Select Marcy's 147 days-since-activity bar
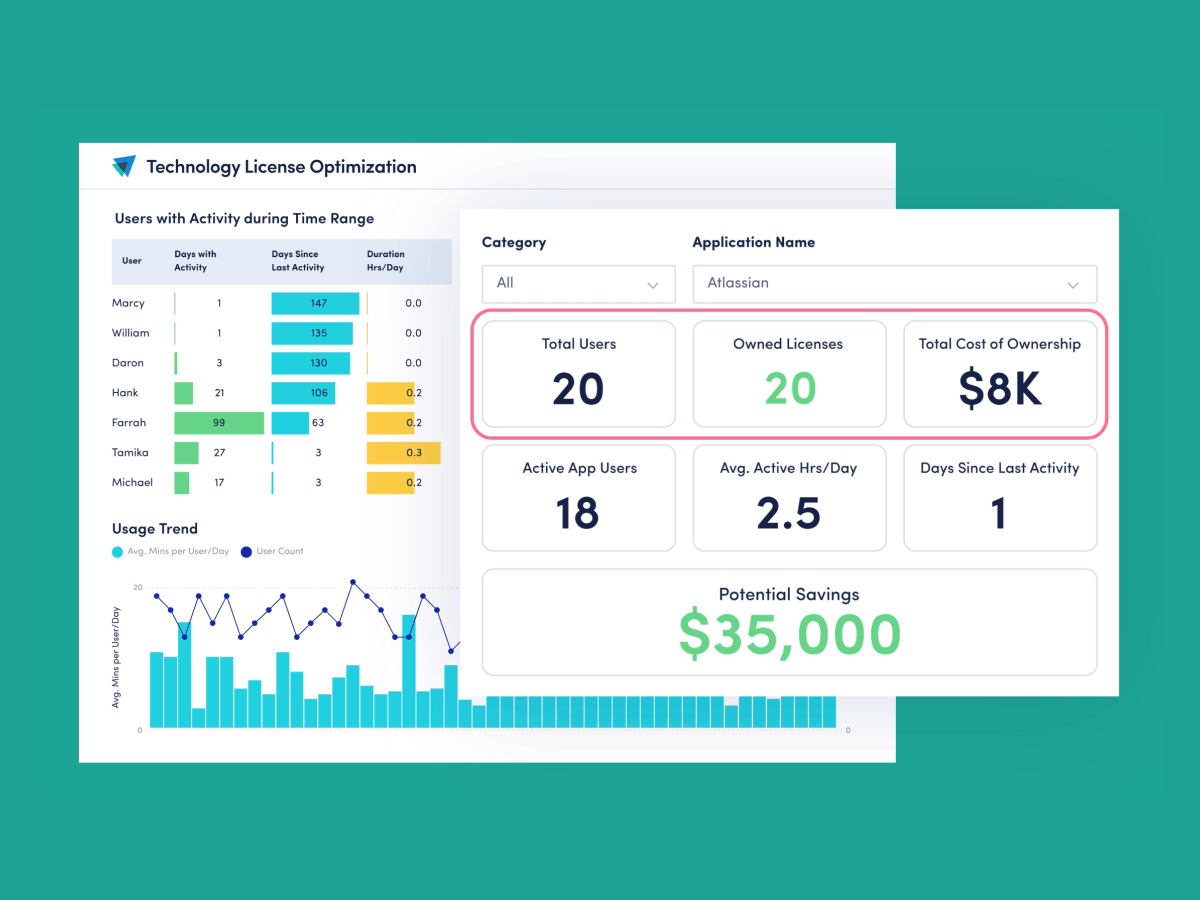Image resolution: width=1200 pixels, height=900 pixels. tap(314, 303)
